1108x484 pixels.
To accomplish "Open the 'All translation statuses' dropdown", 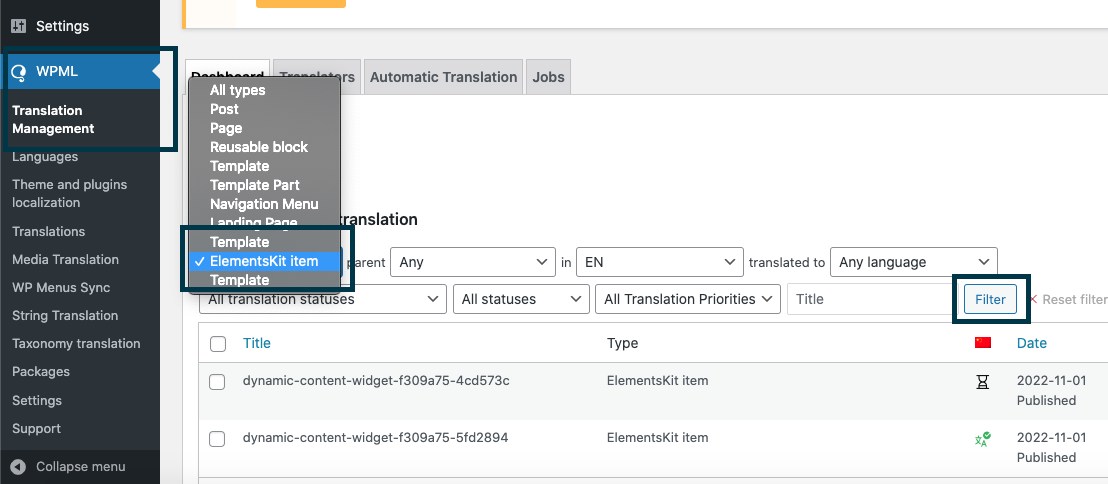I will click(x=323, y=299).
